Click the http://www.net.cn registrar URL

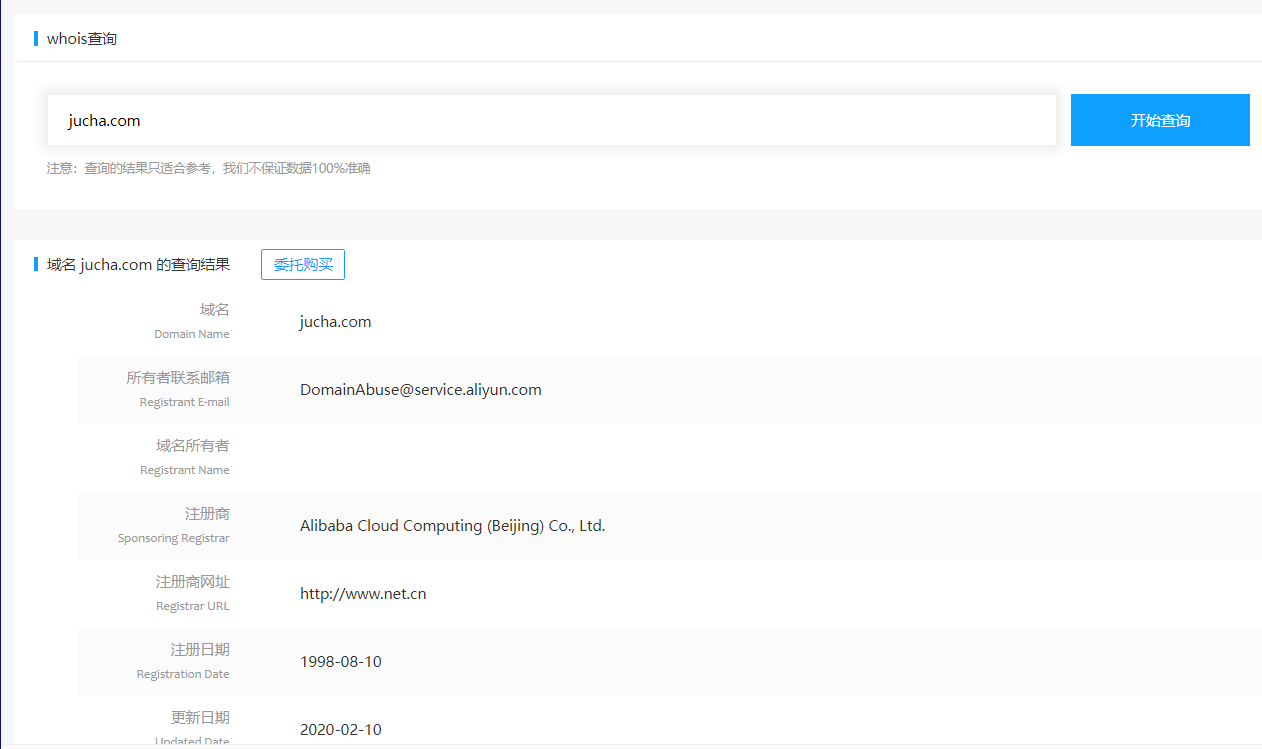pyautogui.click(x=363, y=594)
